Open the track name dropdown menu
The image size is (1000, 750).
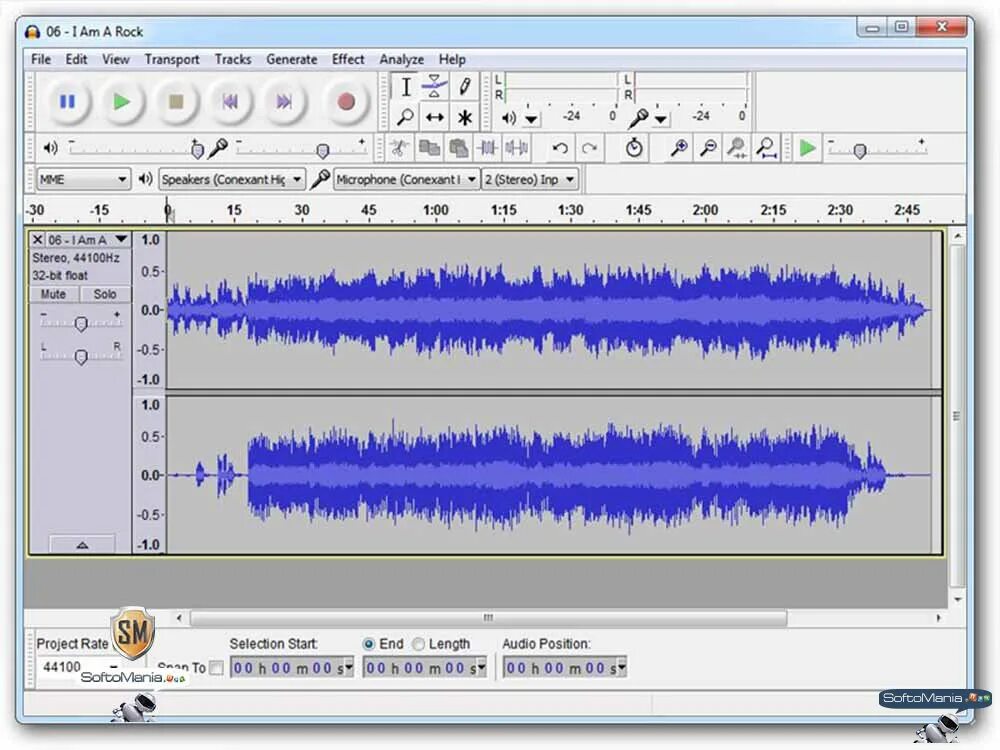[x=121, y=240]
